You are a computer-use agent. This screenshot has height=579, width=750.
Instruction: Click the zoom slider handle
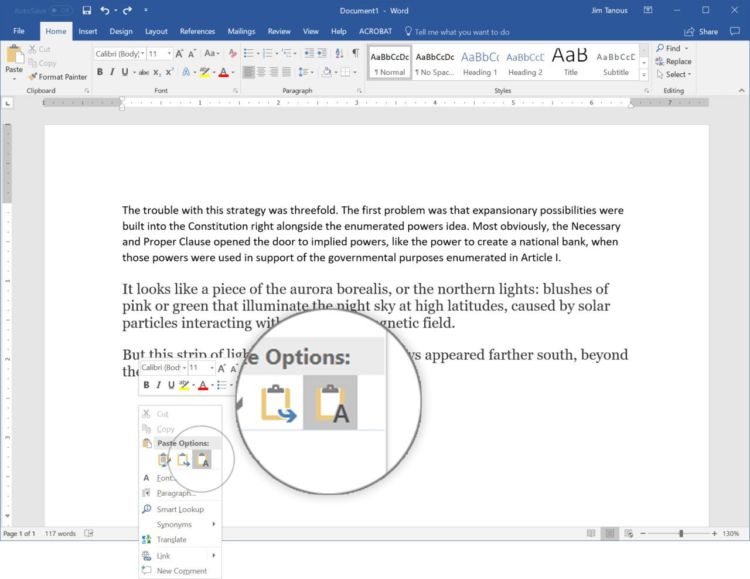[x=681, y=533]
